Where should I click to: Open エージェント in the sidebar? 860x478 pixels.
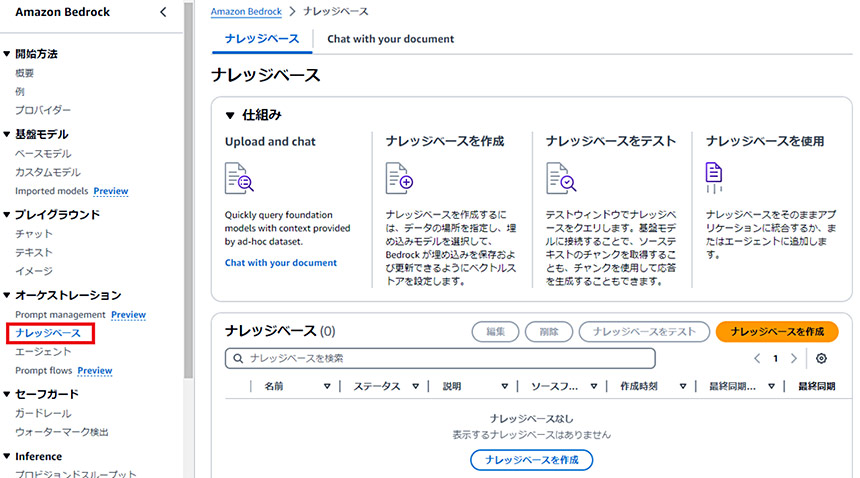[43, 351]
